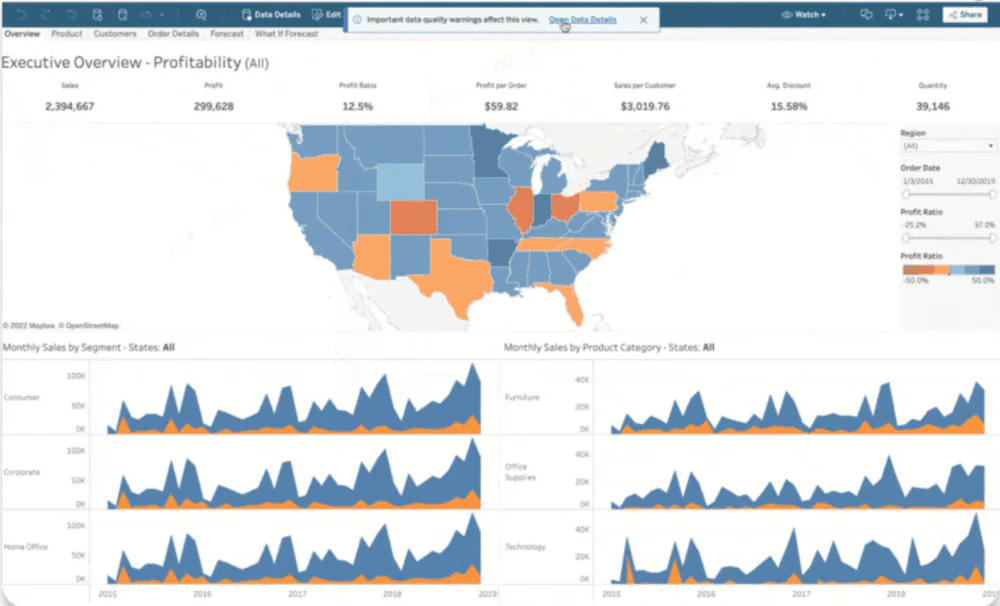Click the Refresh data source icon
This screenshot has width=1000, height=606.
tap(97, 14)
